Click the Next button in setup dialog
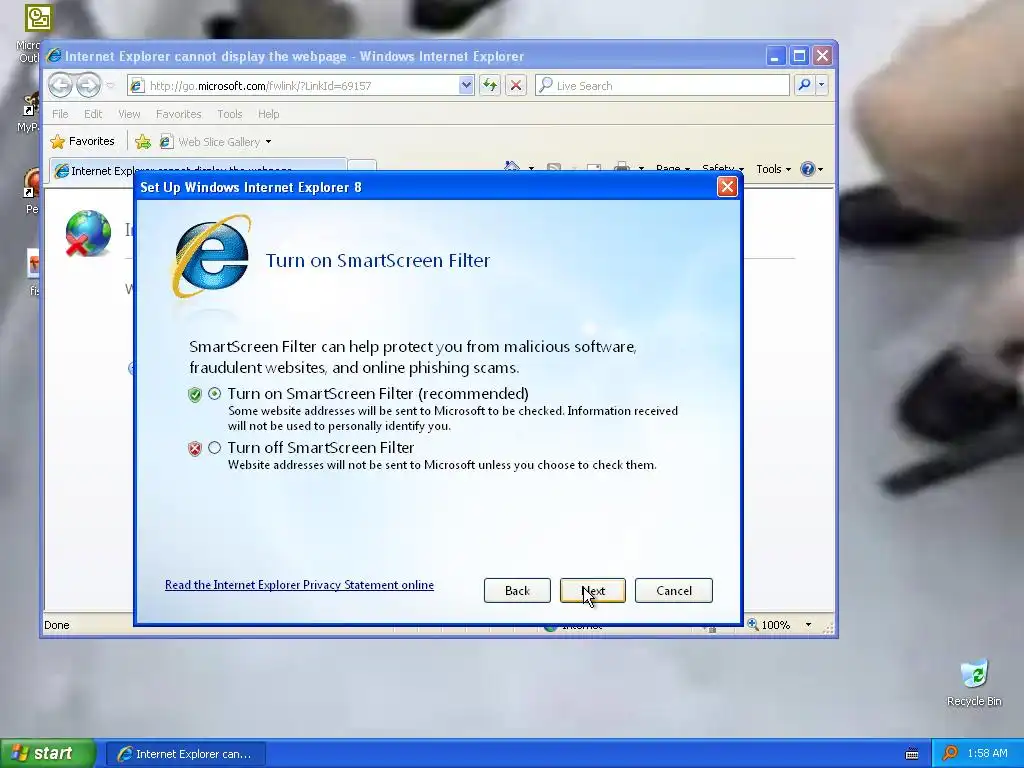 (592, 590)
